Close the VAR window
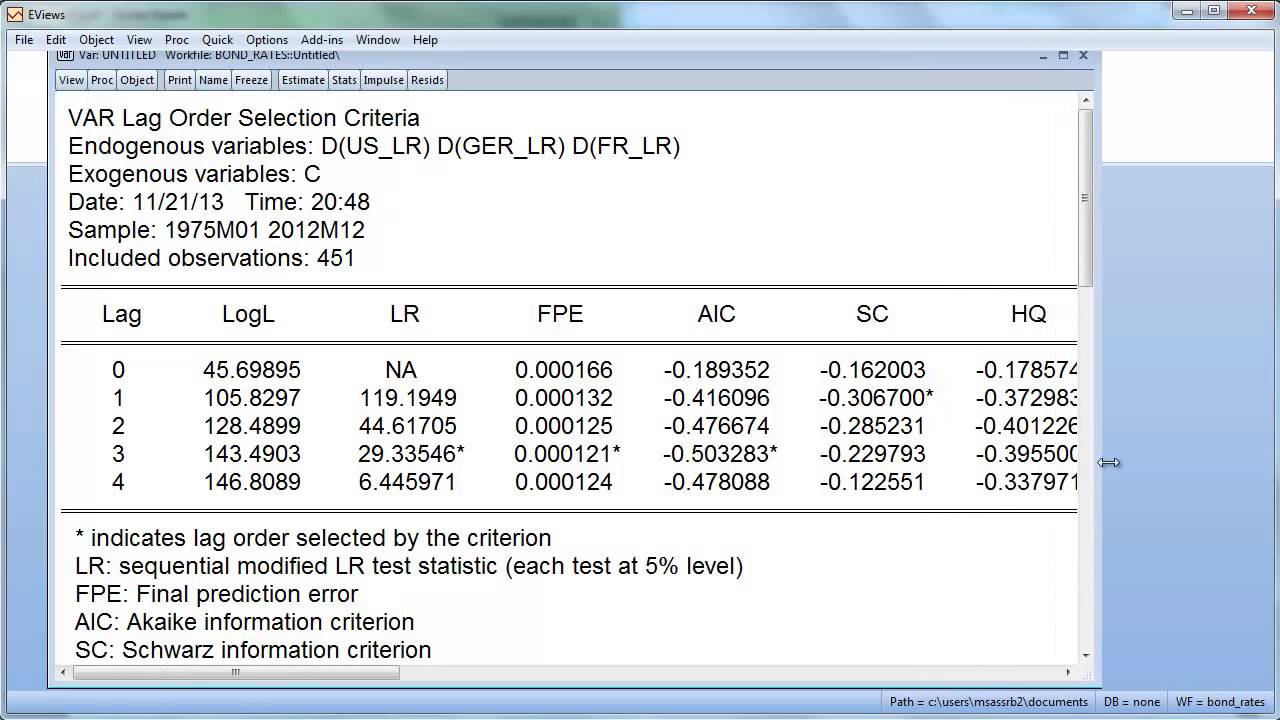 [x=1083, y=55]
